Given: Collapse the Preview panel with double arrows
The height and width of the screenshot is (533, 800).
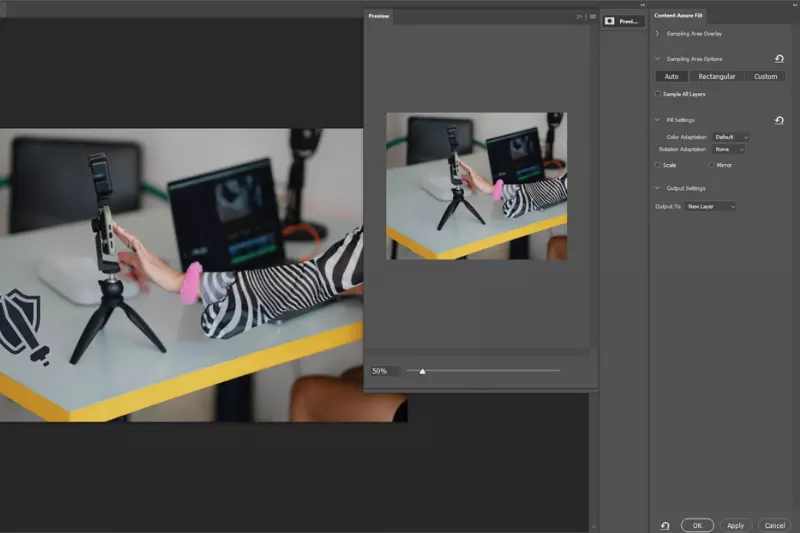Looking at the screenshot, I should pos(579,16).
